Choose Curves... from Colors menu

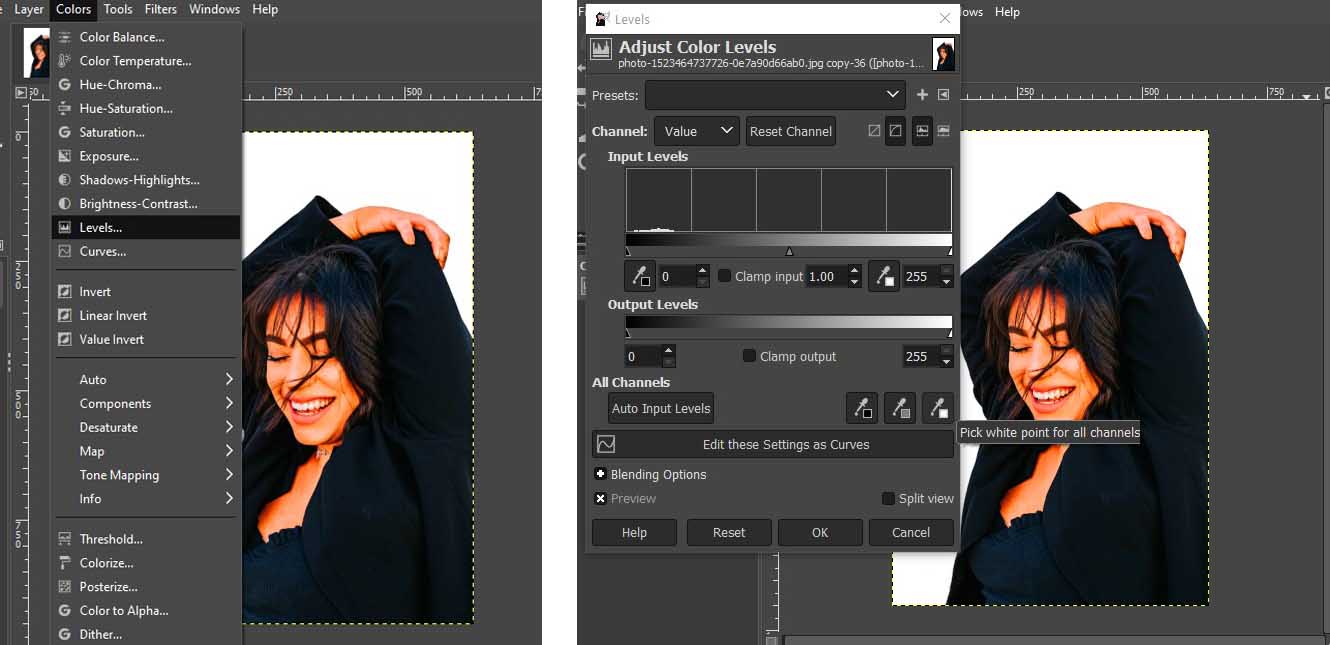103,252
